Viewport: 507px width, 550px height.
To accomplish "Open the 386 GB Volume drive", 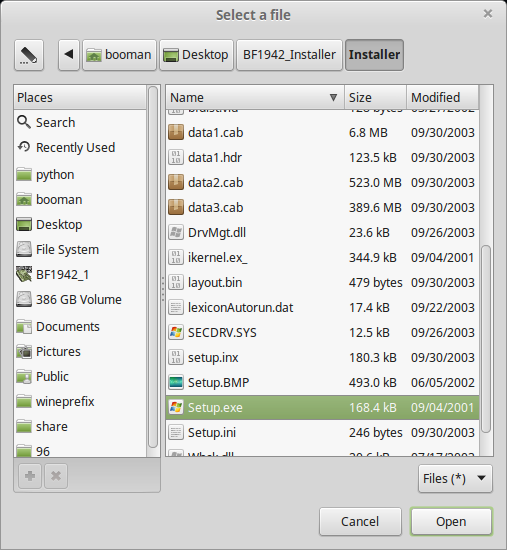I will [x=80, y=300].
